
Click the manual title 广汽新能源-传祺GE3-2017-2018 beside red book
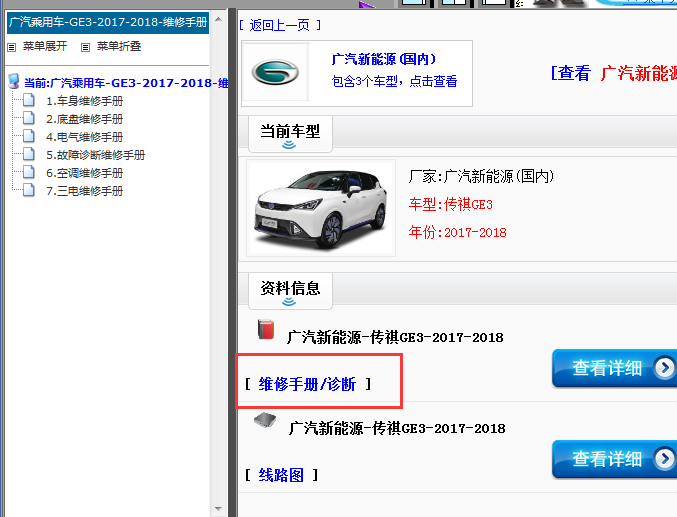tap(395, 337)
